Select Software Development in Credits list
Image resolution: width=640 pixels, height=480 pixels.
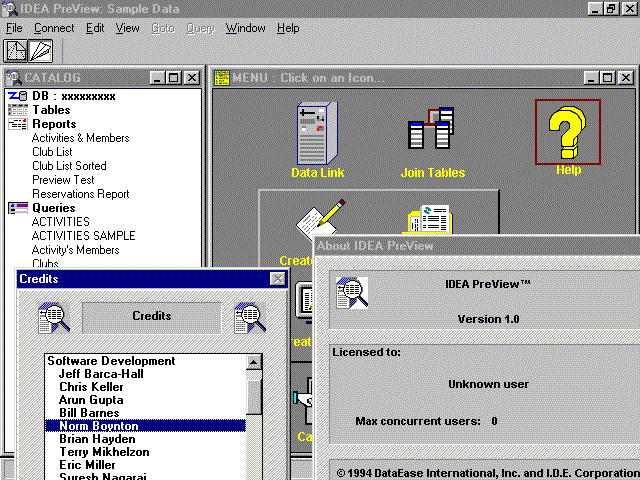(111, 361)
